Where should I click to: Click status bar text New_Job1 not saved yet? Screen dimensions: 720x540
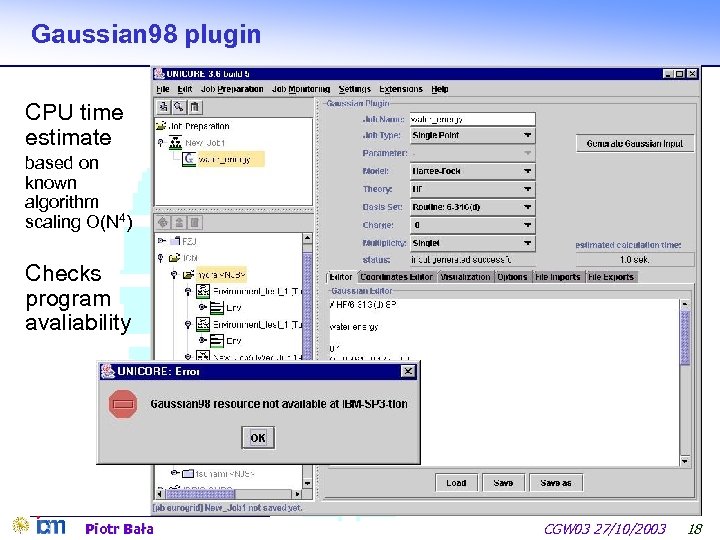(253, 507)
